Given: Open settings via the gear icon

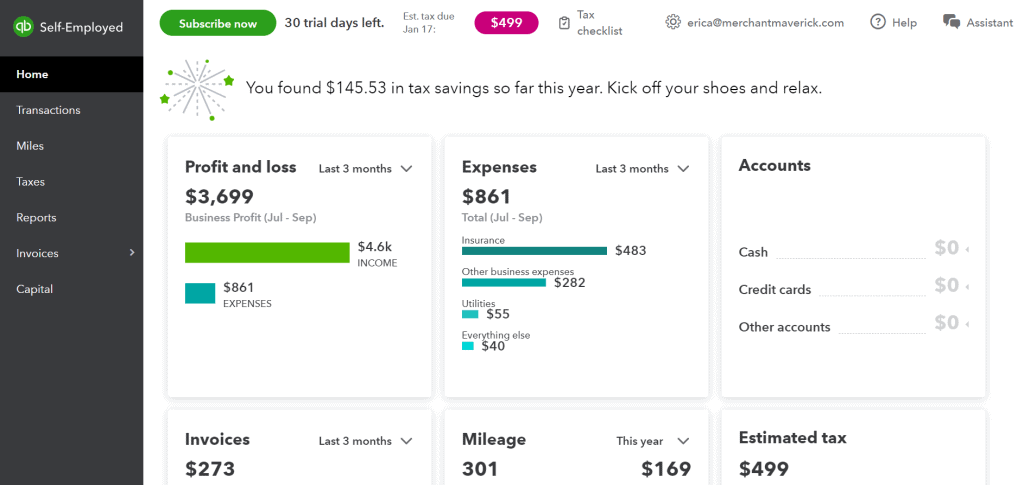Looking at the screenshot, I should point(673,22).
